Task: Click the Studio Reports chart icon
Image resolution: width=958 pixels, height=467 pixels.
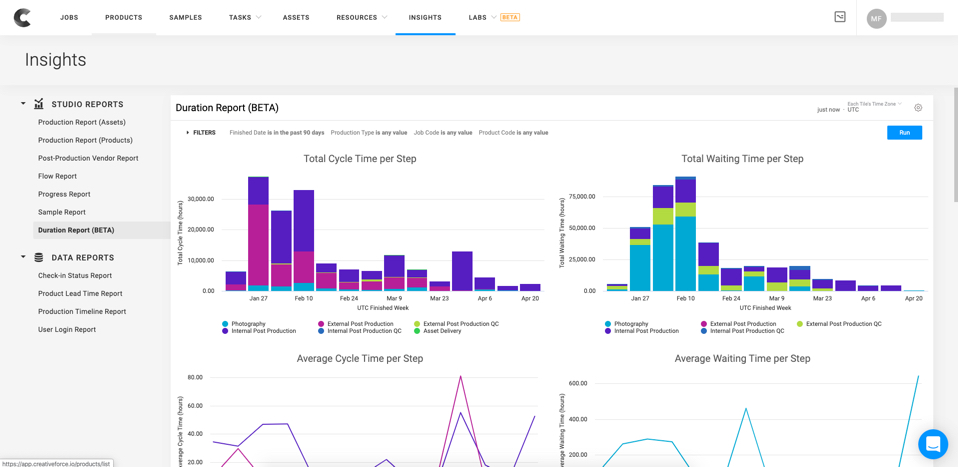Action: pos(39,104)
